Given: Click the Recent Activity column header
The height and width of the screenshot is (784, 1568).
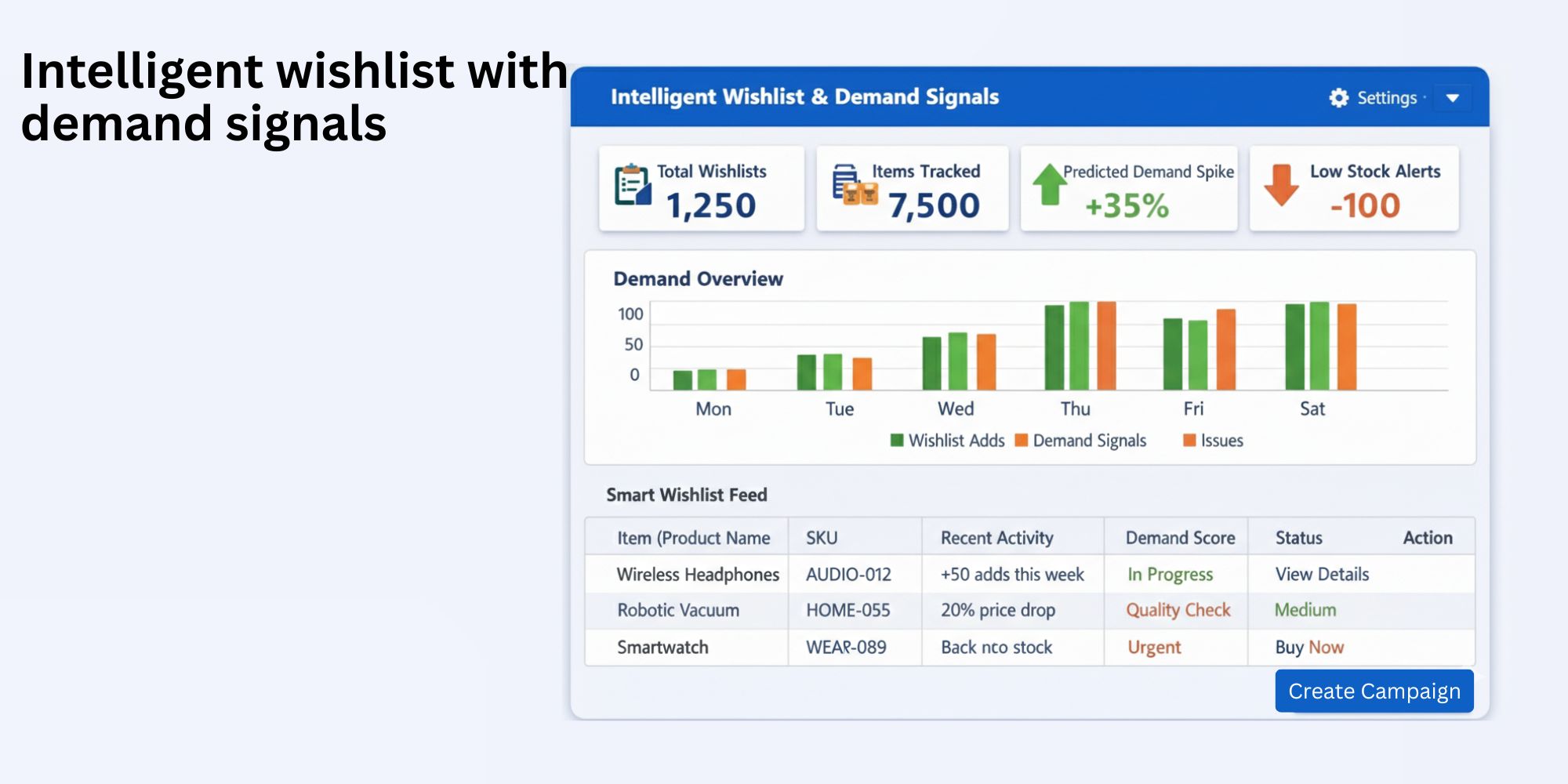Looking at the screenshot, I should [996, 538].
